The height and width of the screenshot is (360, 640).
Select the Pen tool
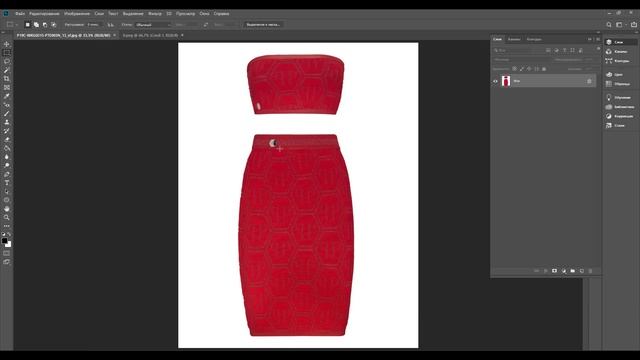click(x=7, y=174)
